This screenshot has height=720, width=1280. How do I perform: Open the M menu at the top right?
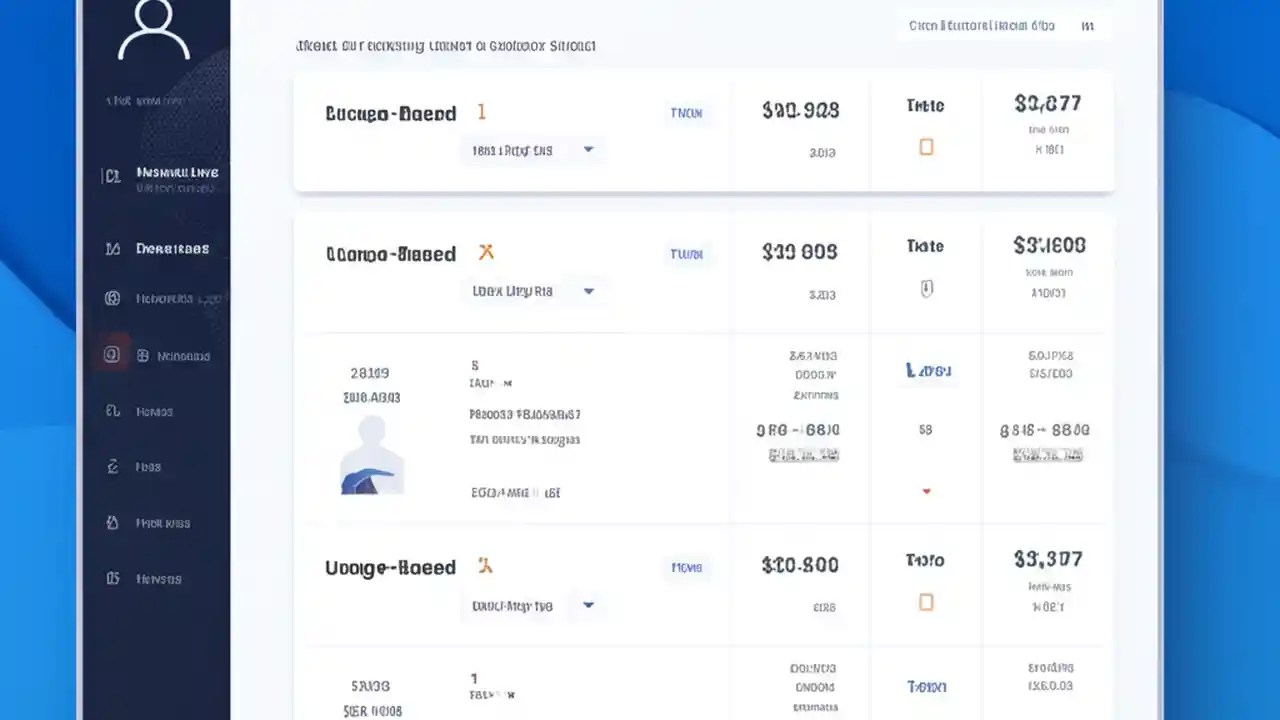click(1088, 26)
